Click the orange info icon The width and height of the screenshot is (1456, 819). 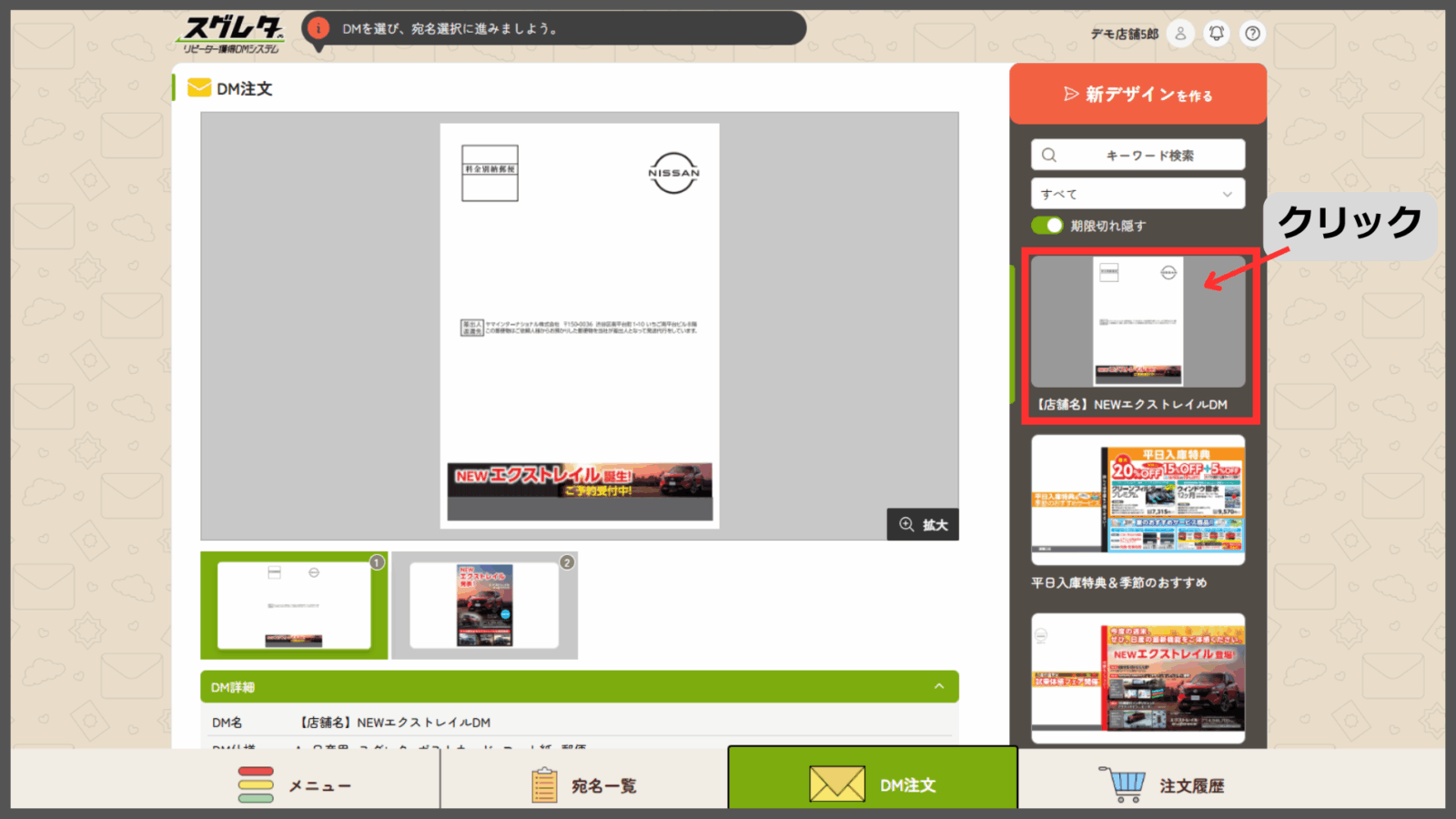(x=318, y=28)
